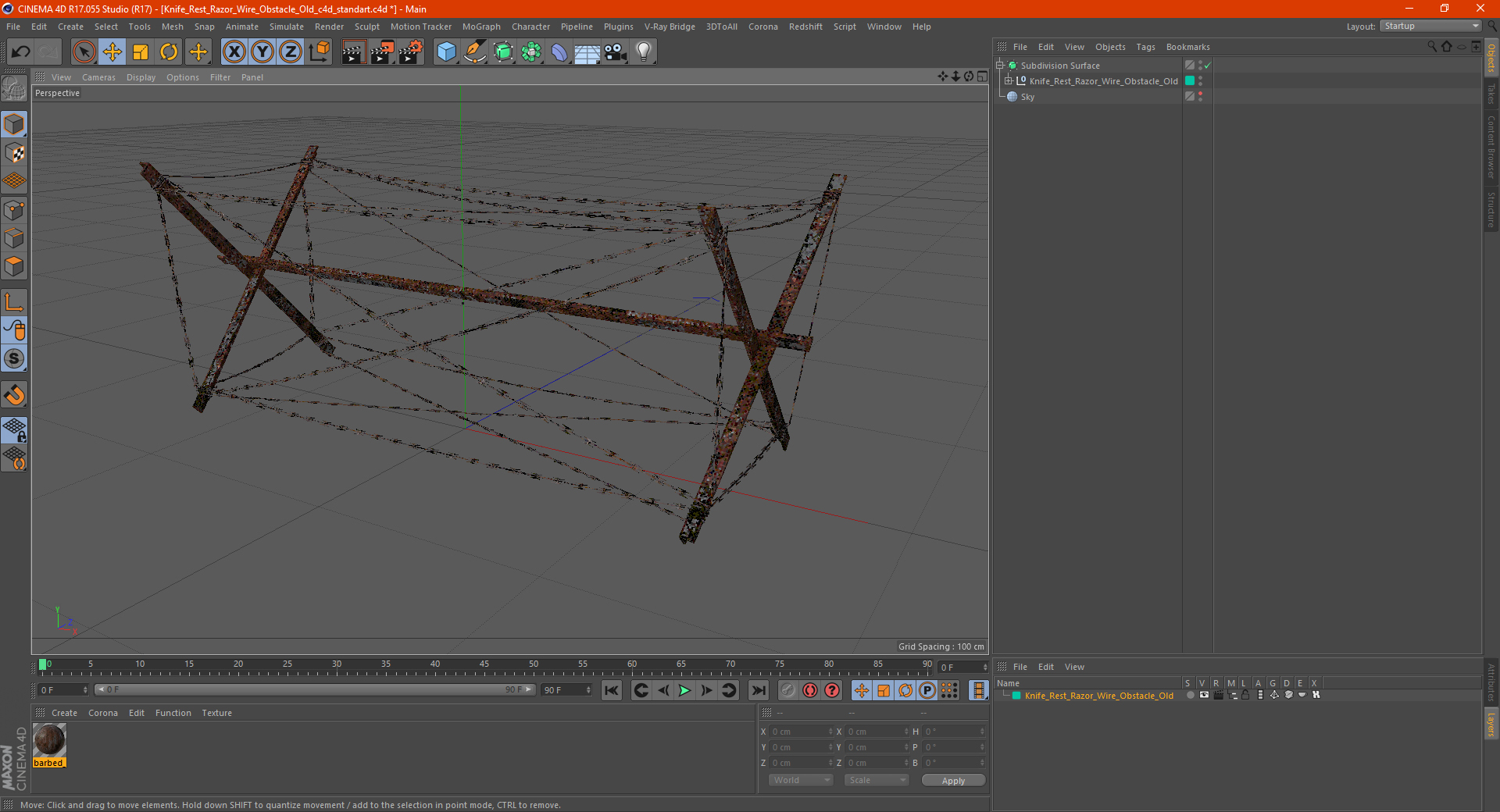Switch to Points mode
This screenshot has height=812, width=1500.
(x=14, y=210)
